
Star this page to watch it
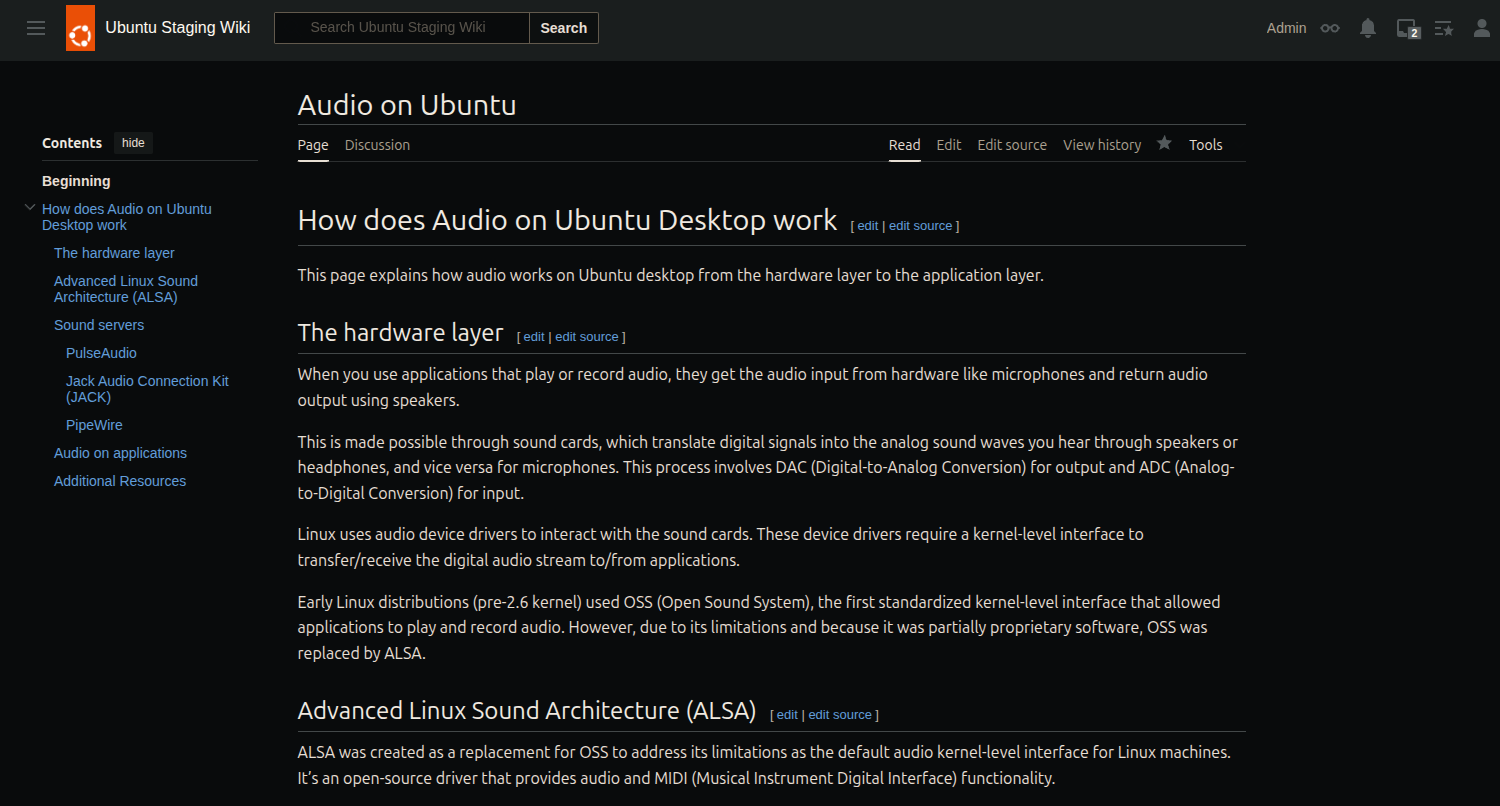[1164, 144]
